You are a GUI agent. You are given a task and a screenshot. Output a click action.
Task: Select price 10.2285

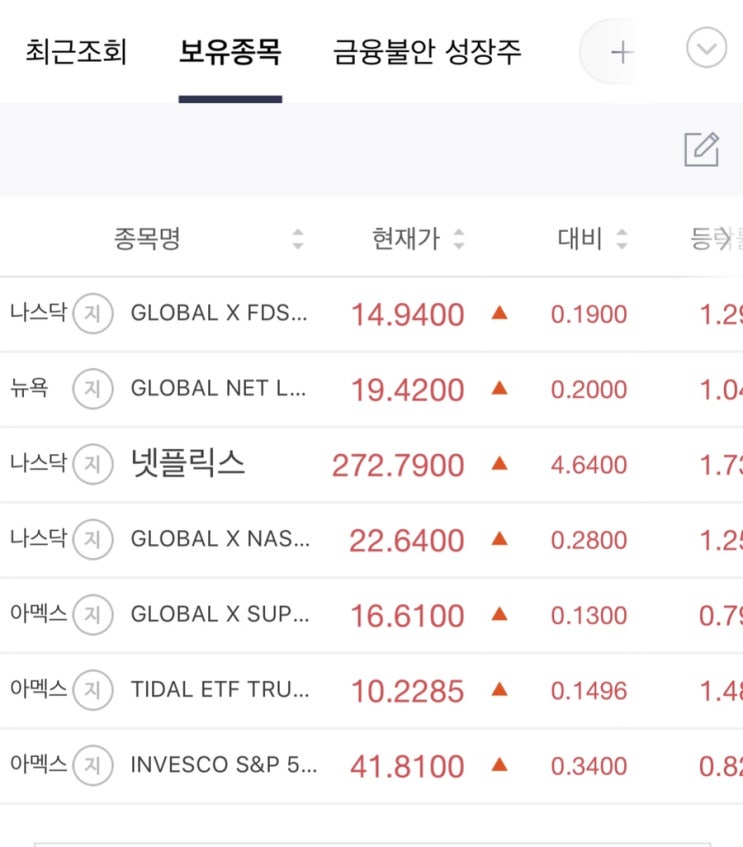tap(408, 691)
